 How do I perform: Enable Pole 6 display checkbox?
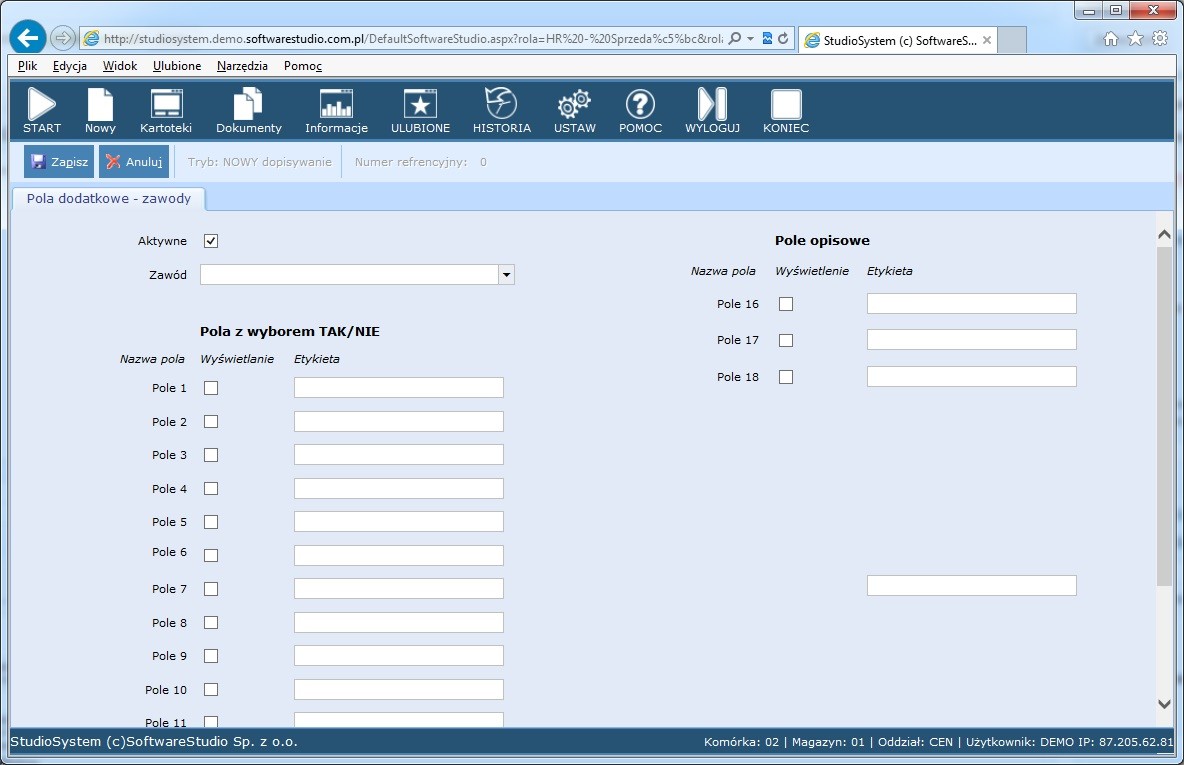211,556
